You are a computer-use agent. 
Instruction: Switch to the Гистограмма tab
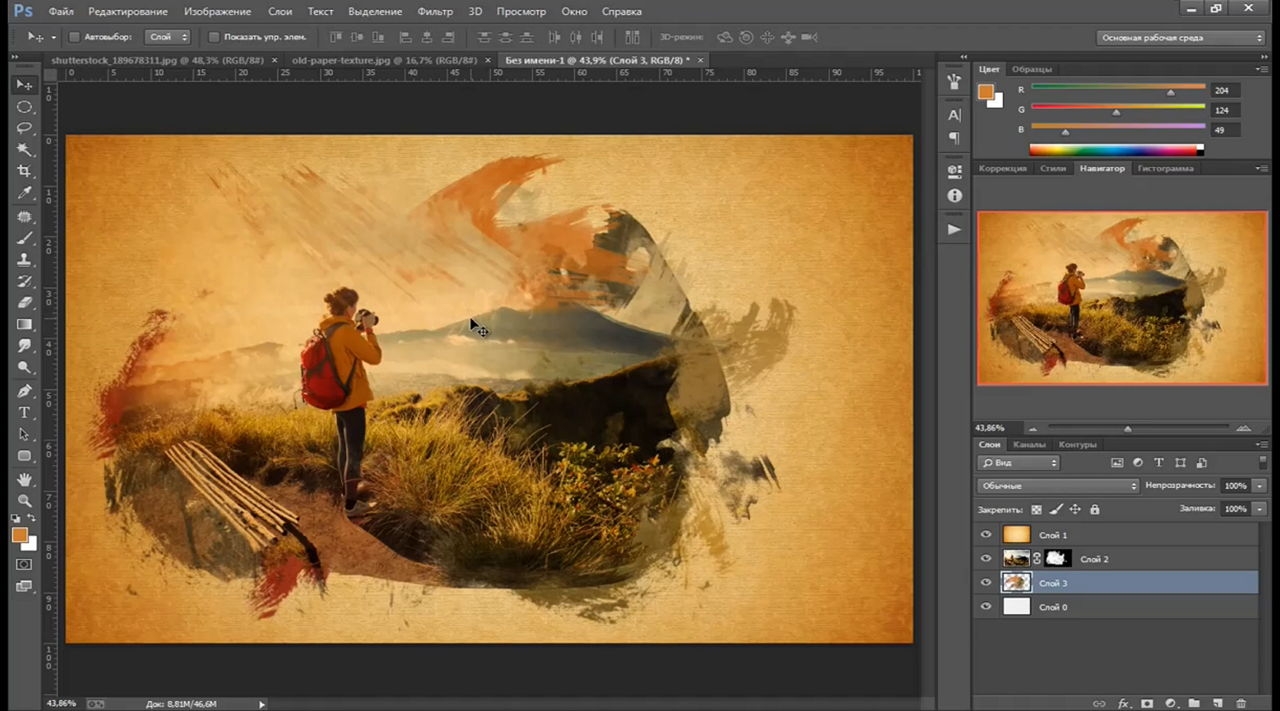pyautogui.click(x=1165, y=169)
